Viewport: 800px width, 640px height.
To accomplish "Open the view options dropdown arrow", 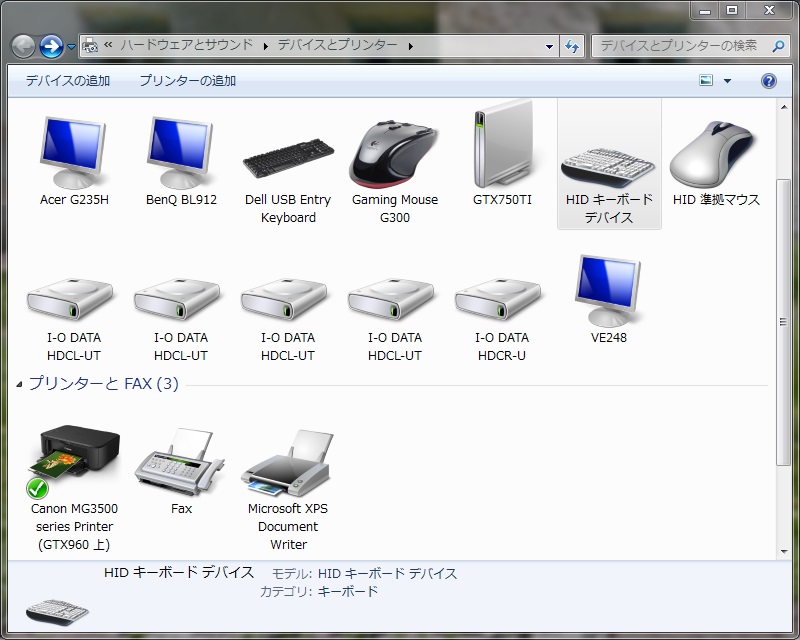I will [728, 81].
